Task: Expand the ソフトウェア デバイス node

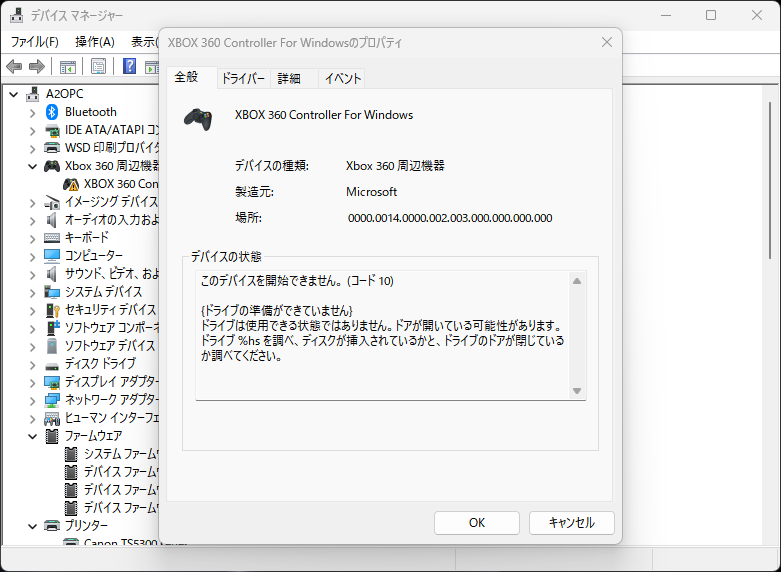Action: click(x=33, y=347)
